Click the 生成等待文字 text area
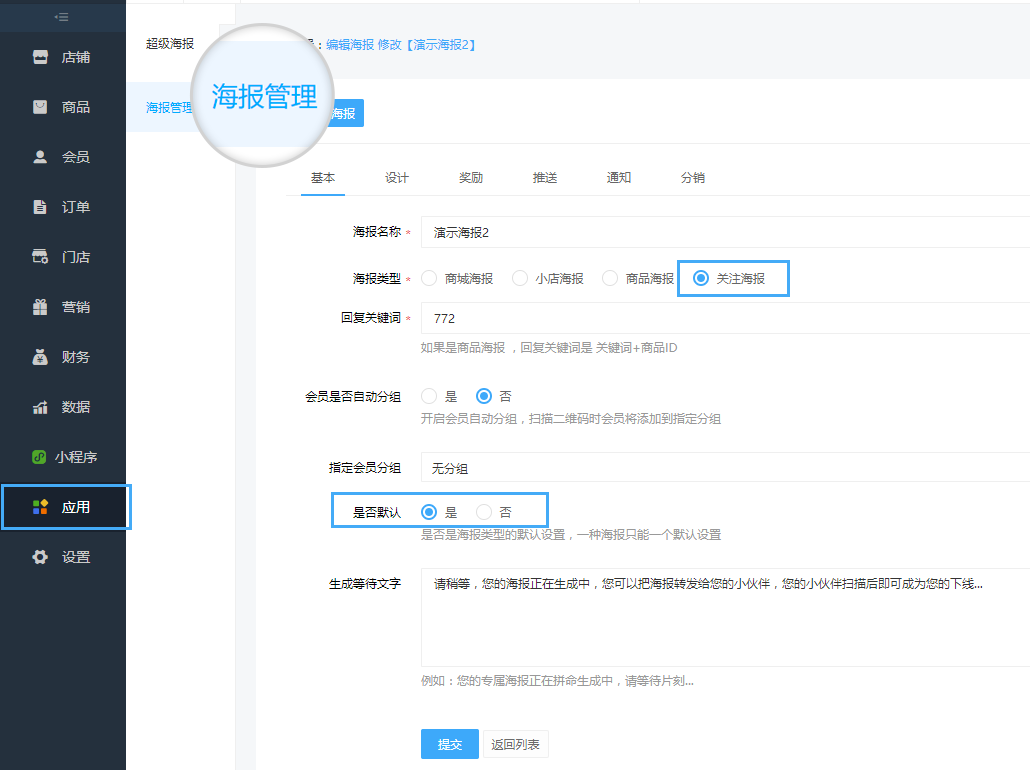The height and width of the screenshot is (770, 1030). 725,618
